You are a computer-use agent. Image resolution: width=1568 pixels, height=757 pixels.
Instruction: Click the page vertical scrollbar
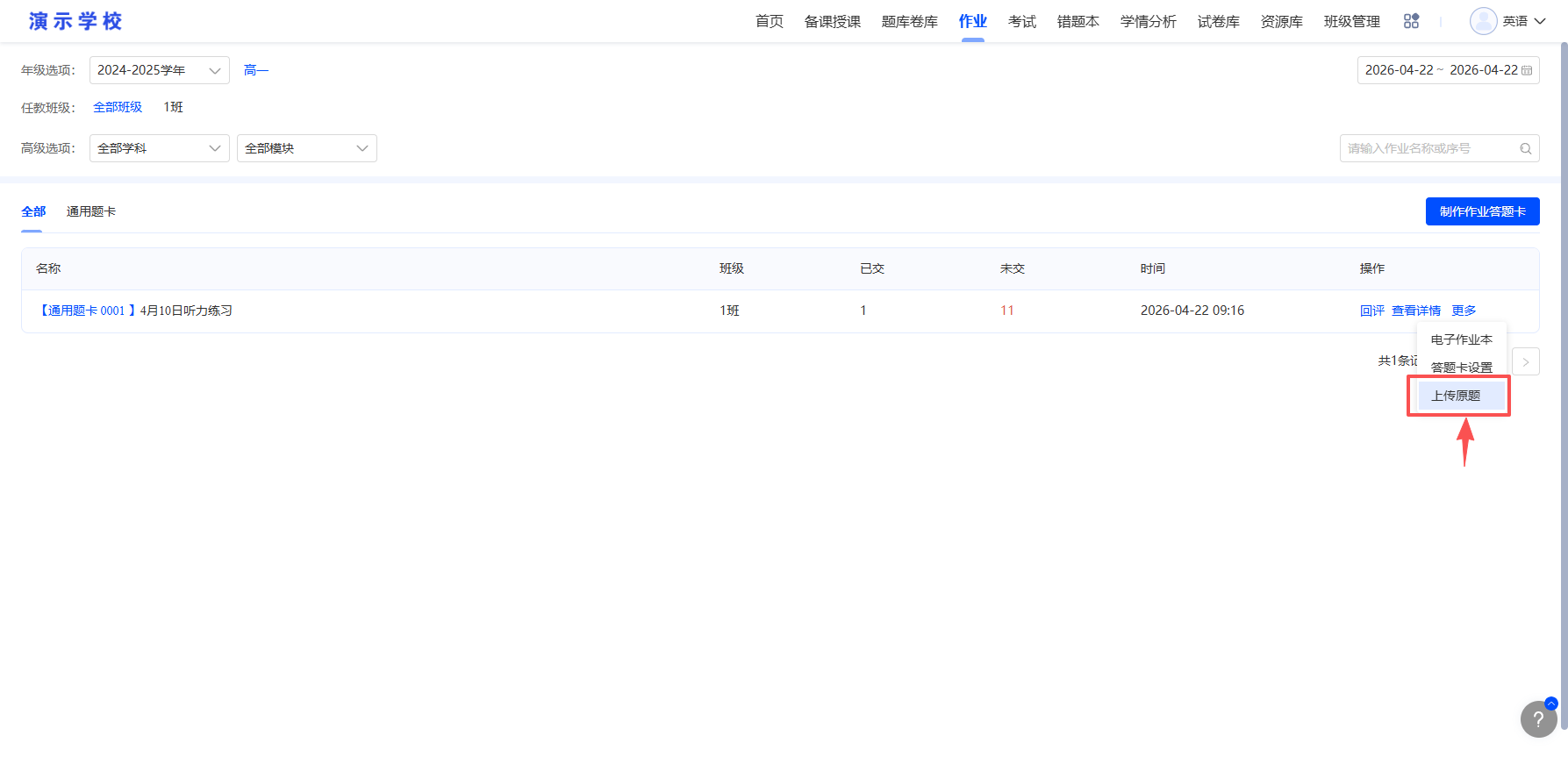coord(1563,386)
